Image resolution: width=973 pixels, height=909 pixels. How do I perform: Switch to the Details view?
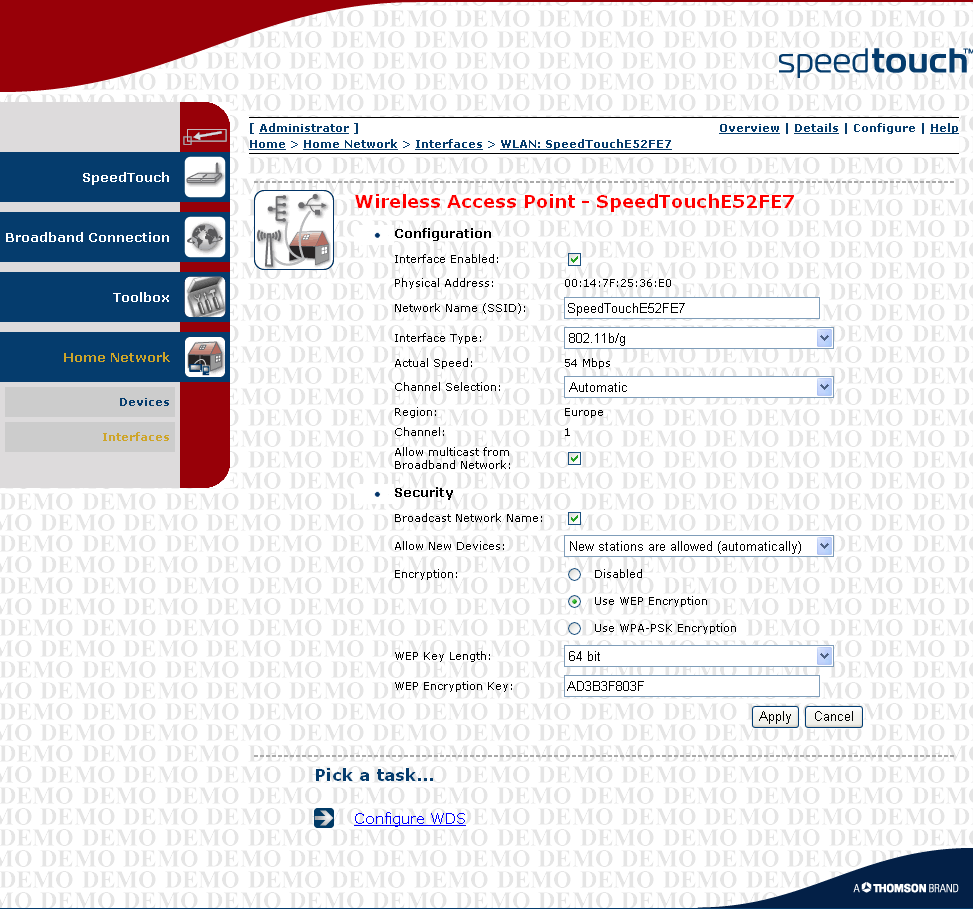click(816, 128)
